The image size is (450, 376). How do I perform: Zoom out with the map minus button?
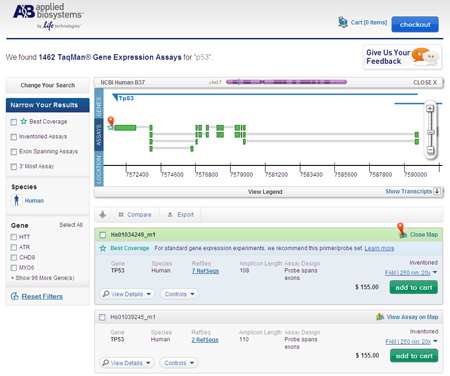430,150
